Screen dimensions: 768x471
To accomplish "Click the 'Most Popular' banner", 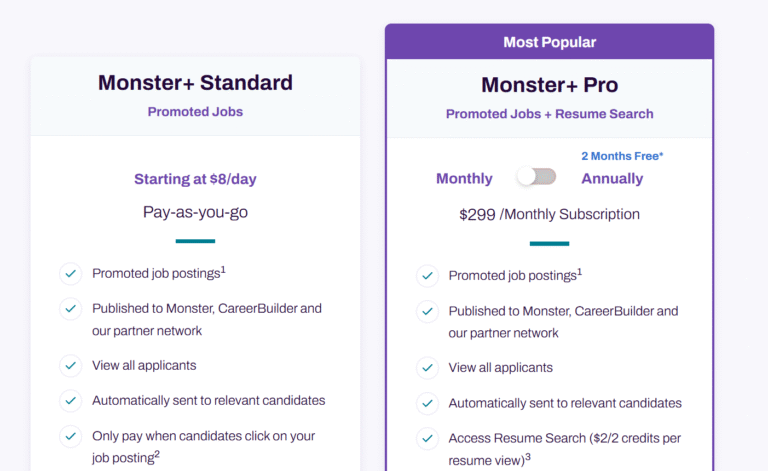I will 549,42.
